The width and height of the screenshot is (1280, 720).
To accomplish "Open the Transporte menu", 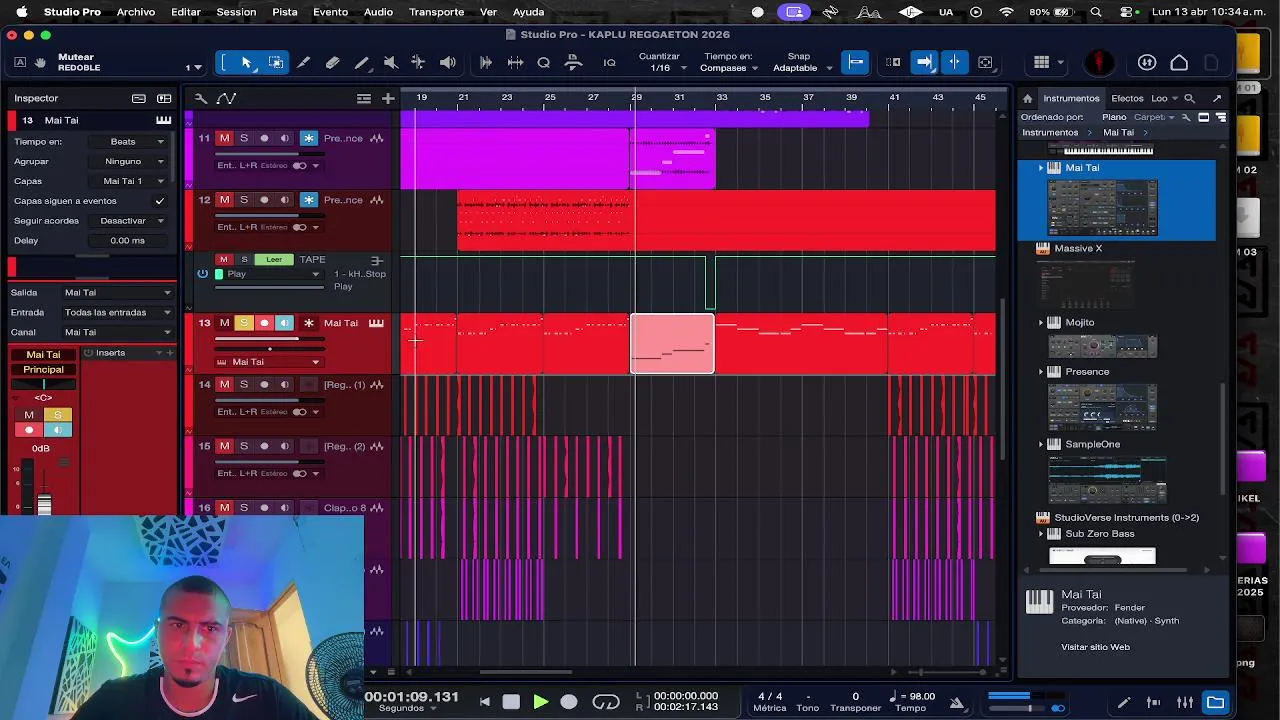I will tap(436, 12).
